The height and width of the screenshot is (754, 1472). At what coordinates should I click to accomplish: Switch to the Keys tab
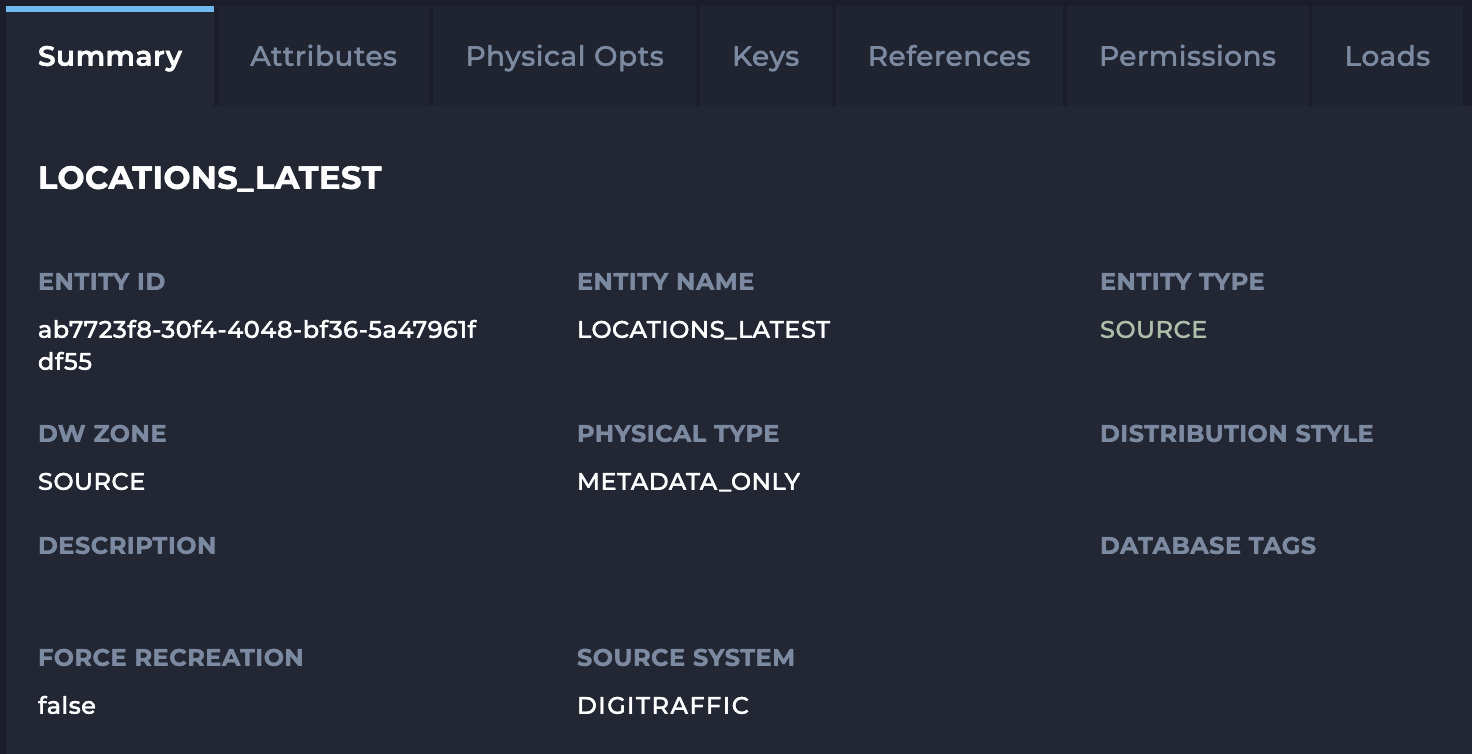point(765,56)
